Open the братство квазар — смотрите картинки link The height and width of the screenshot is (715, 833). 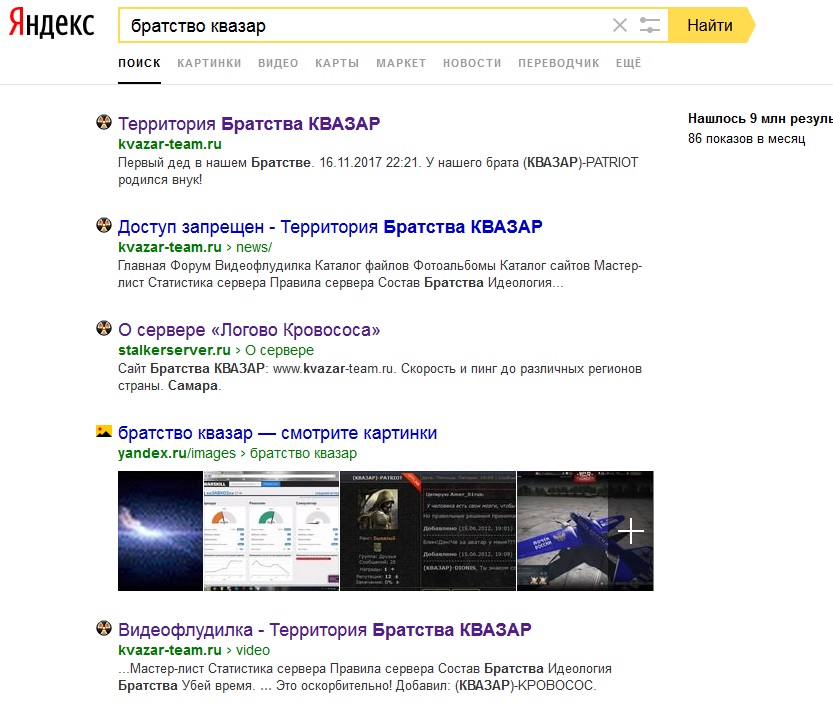click(x=277, y=433)
